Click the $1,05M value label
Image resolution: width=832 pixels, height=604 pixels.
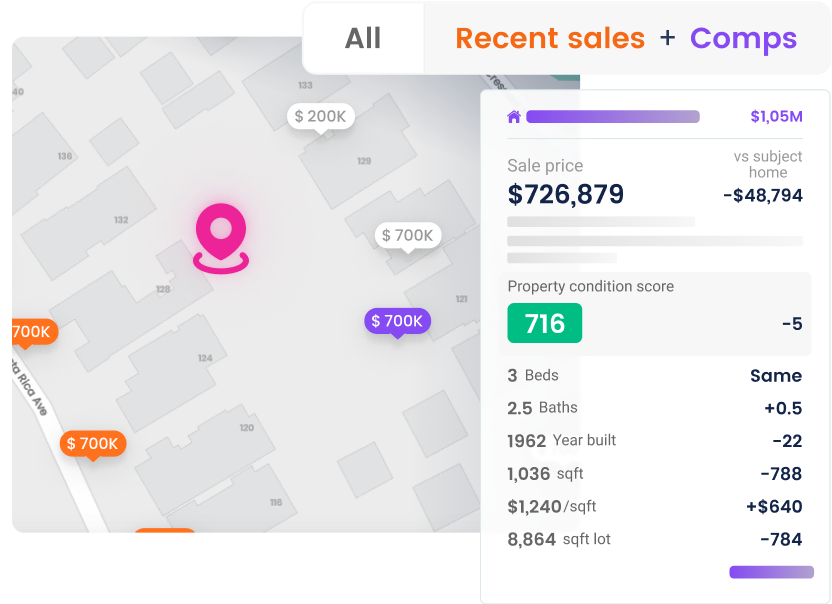pos(776,117)
